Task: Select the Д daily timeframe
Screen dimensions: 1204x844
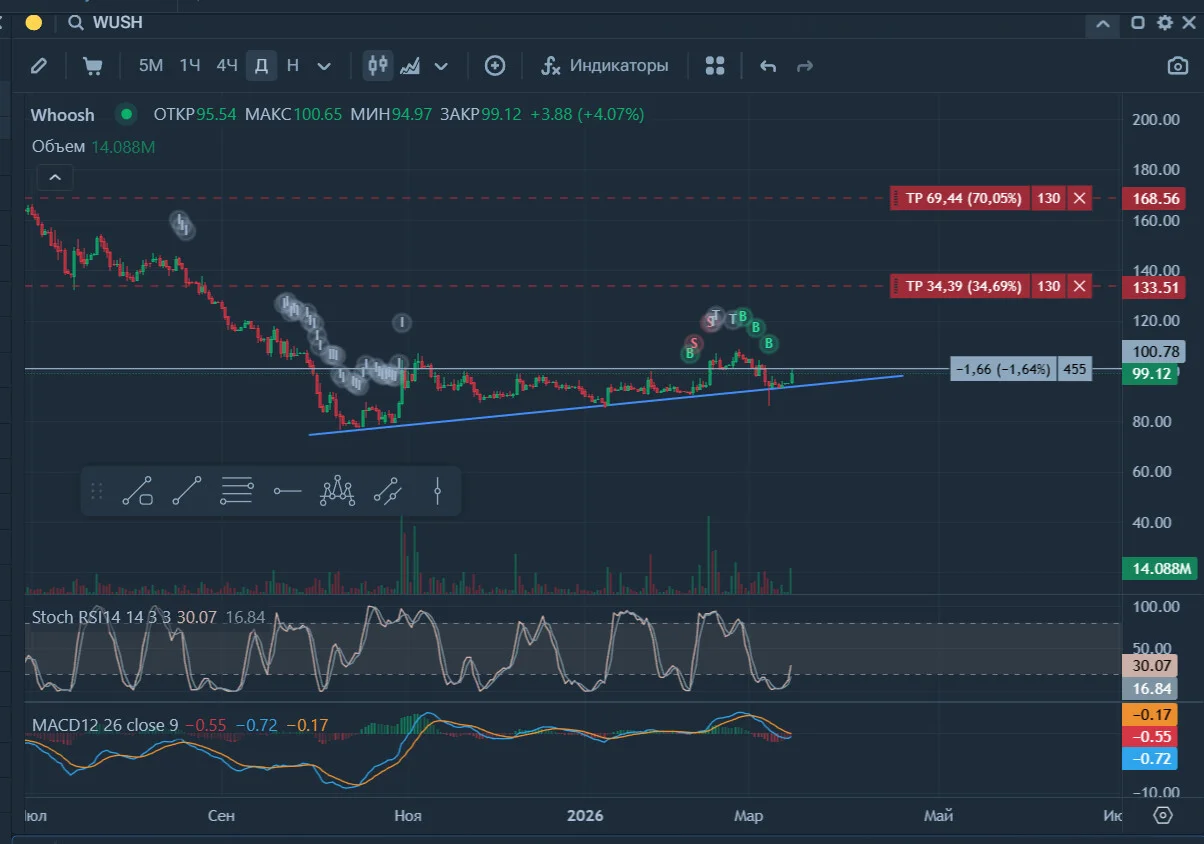Action: click(x=261, y=66)
